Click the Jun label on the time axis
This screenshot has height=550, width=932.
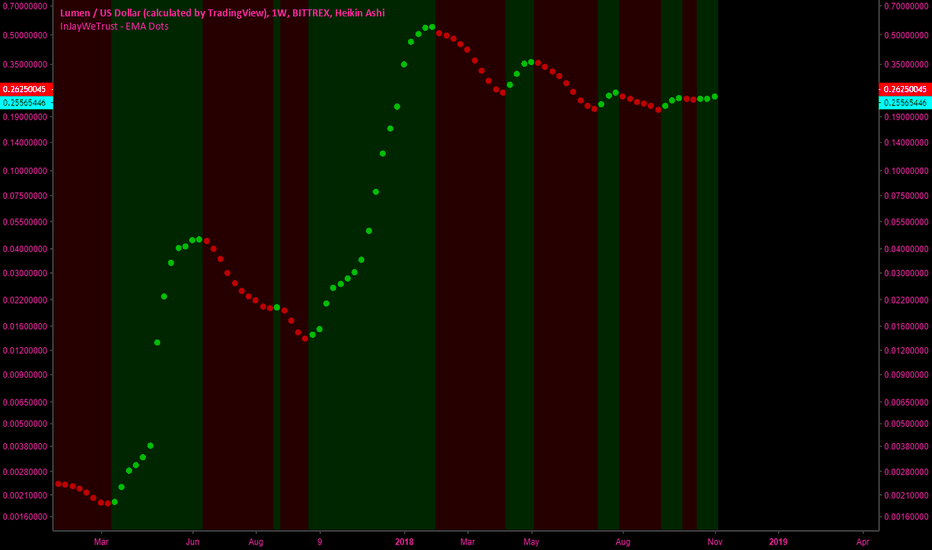click(x=192, y=542)
